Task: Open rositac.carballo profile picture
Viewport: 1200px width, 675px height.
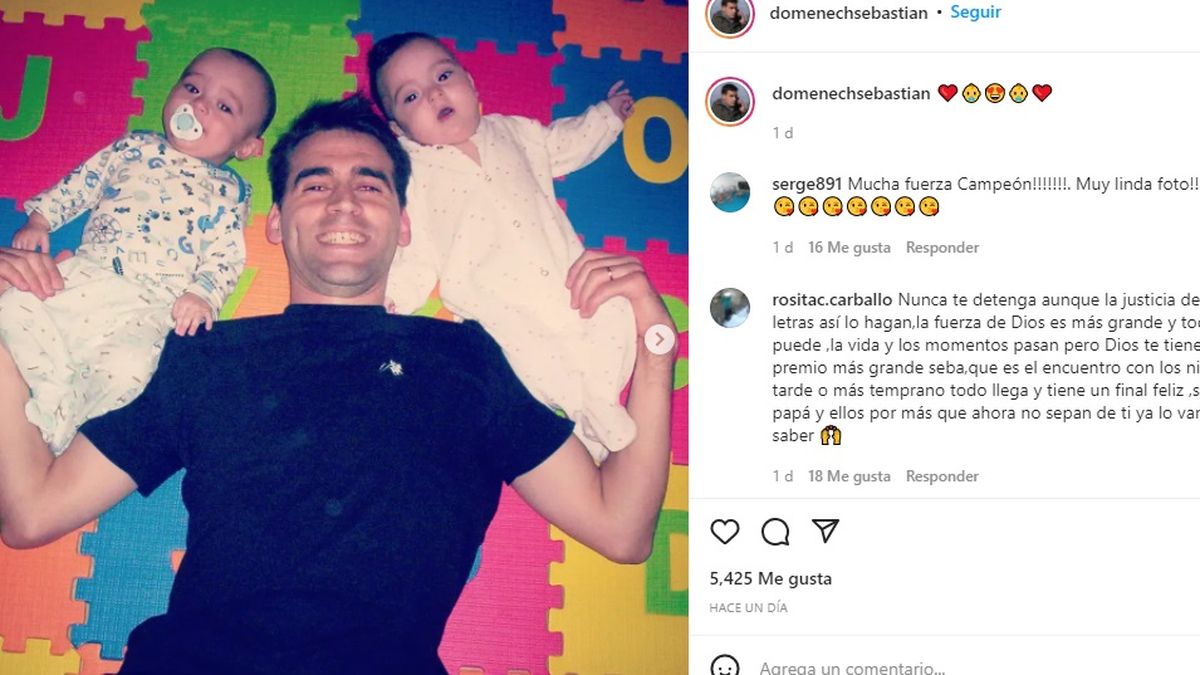Action: pyautogui.click(x=730, y=308)
